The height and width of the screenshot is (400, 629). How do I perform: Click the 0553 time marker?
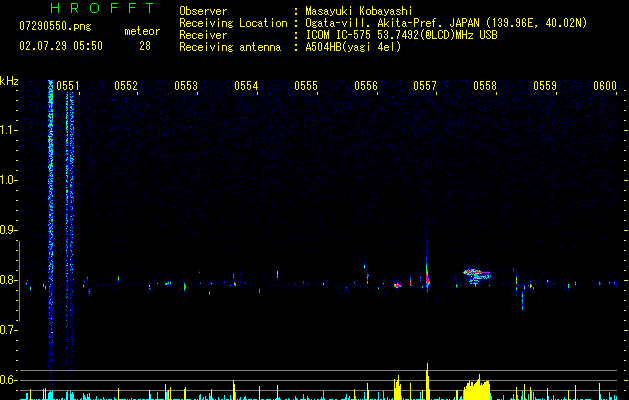(x=186, y=86)
